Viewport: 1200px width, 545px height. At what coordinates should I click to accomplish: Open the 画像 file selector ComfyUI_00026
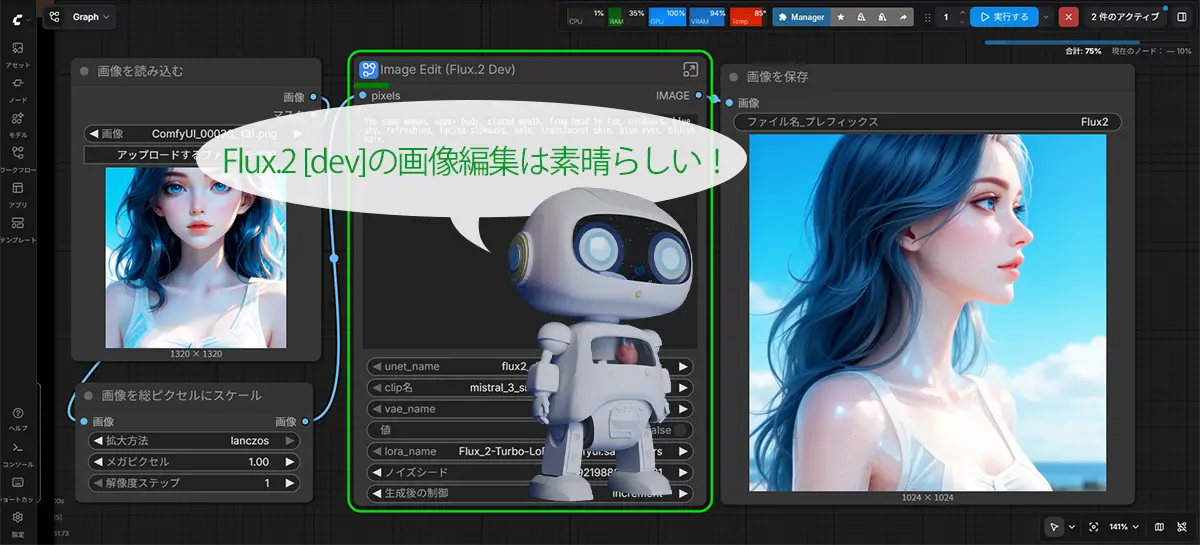(x=194, y=133)
